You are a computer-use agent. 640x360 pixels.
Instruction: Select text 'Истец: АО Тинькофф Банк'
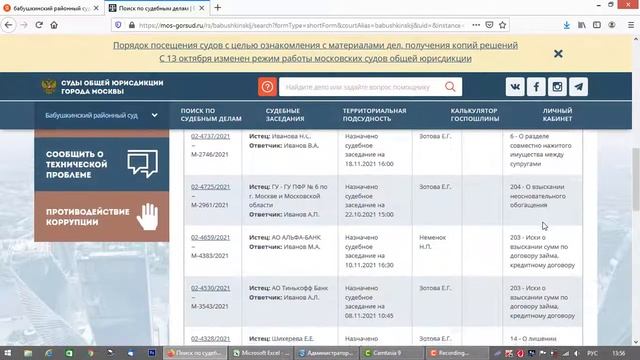click(288, 288)
